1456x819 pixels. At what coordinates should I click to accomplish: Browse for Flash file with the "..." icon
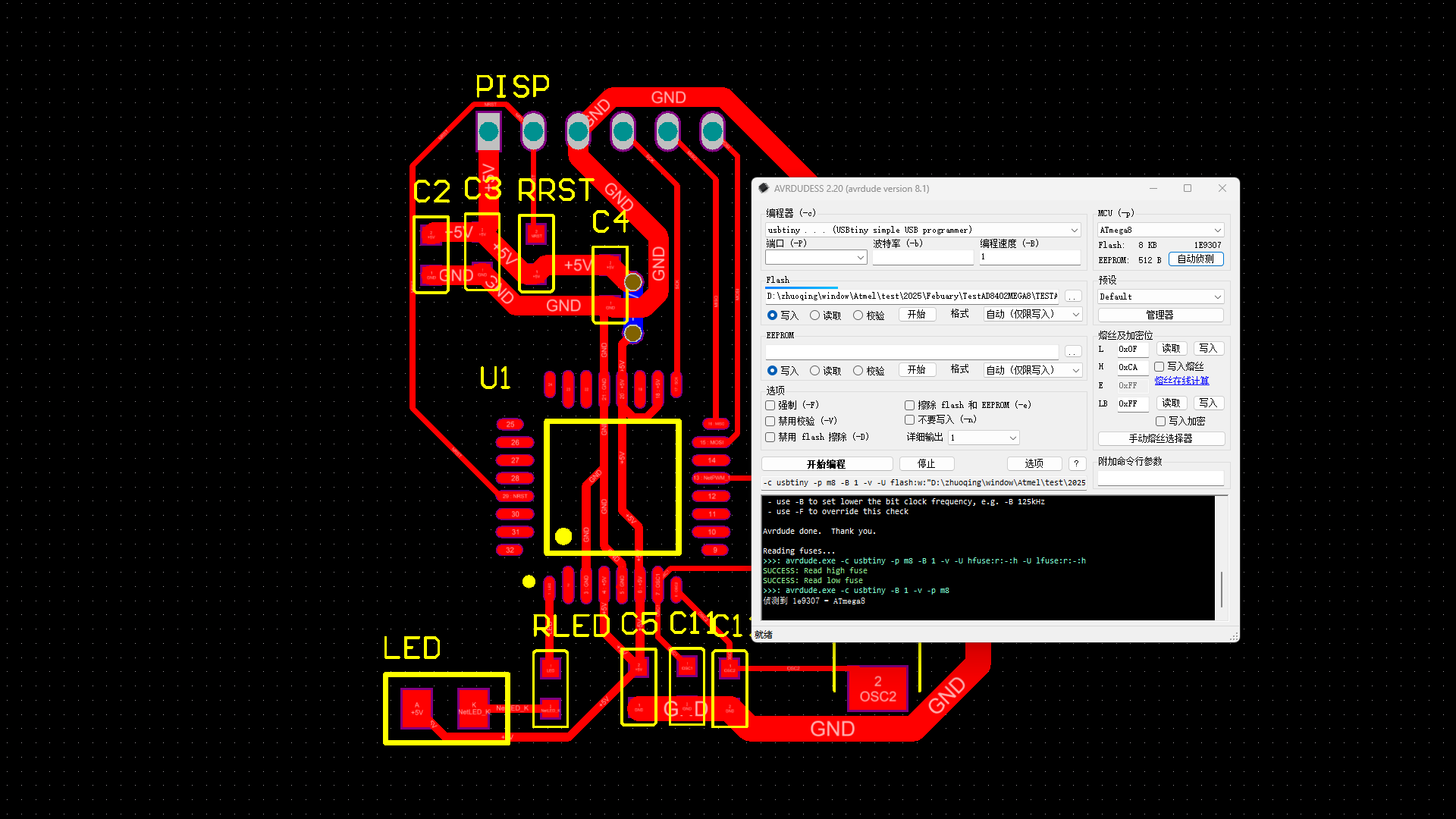coord(1073,297)
